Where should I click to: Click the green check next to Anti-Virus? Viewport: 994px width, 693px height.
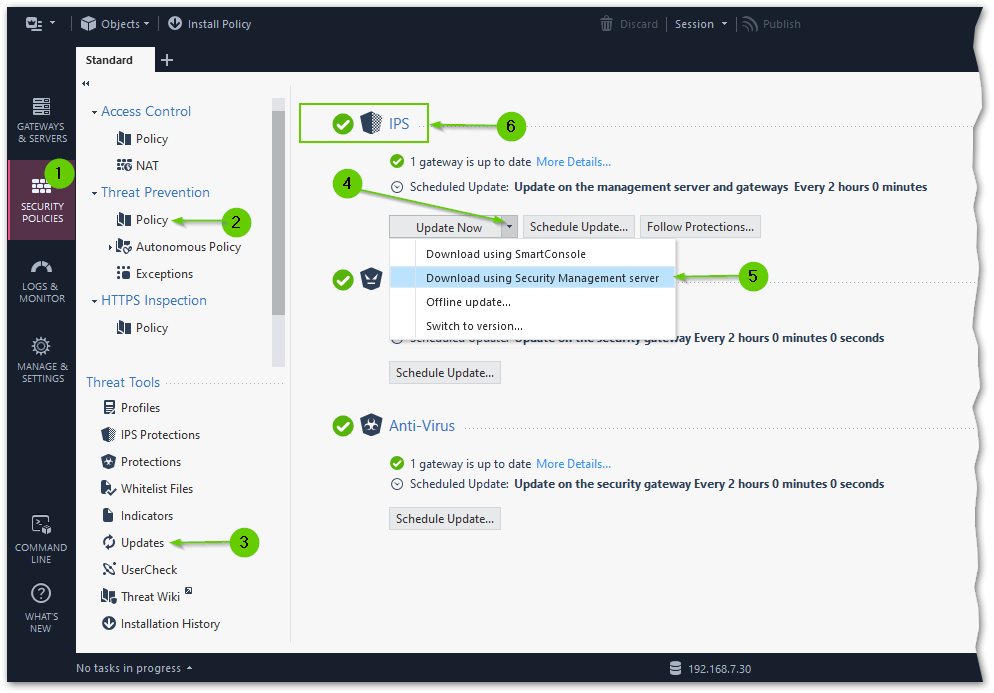coord(343,426)
